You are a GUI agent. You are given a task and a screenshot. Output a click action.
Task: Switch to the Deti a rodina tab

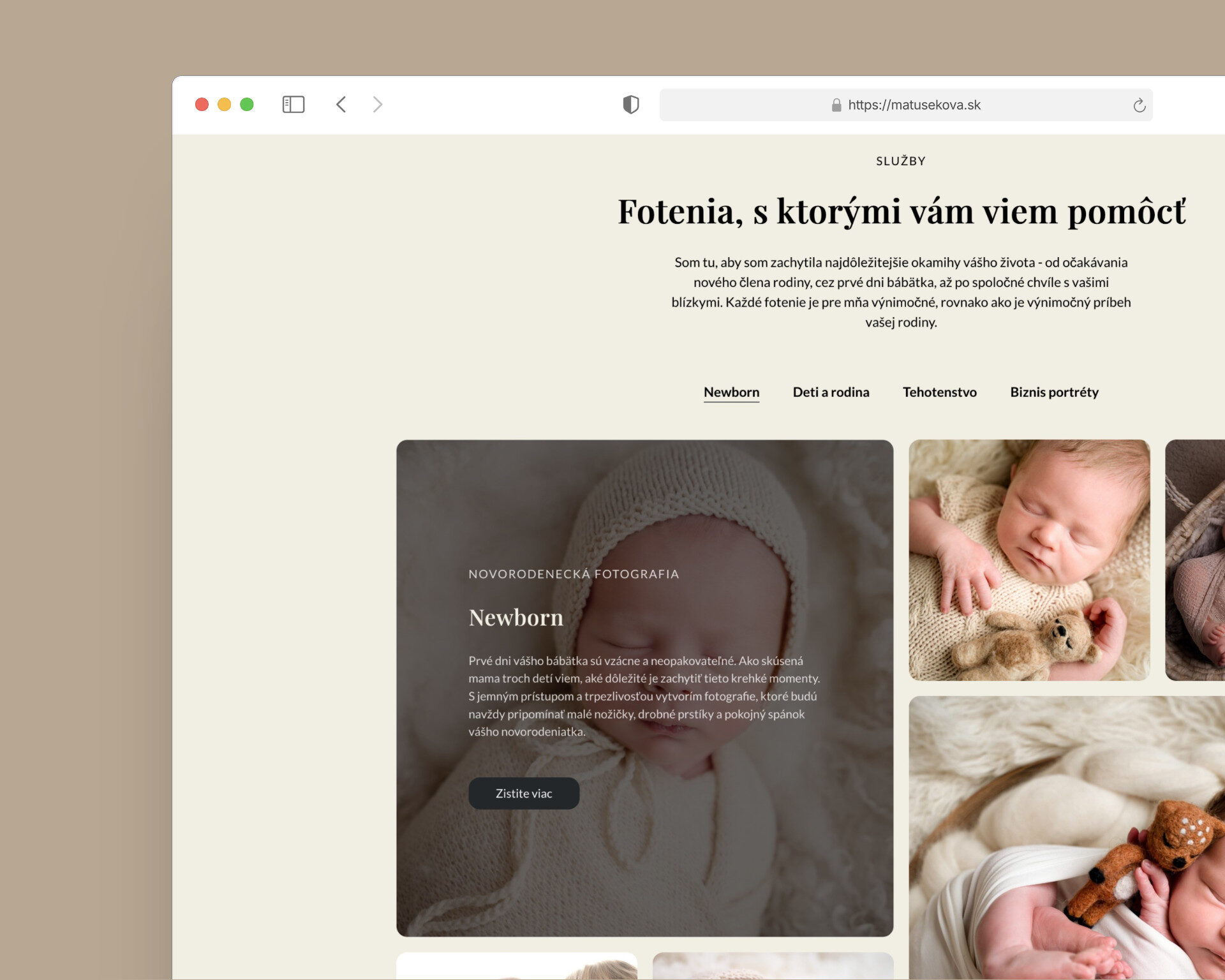coord(831,392)
